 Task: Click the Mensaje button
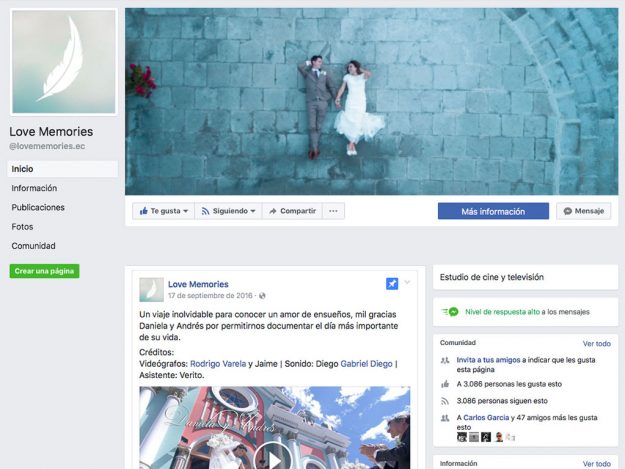tap(584, 211)
